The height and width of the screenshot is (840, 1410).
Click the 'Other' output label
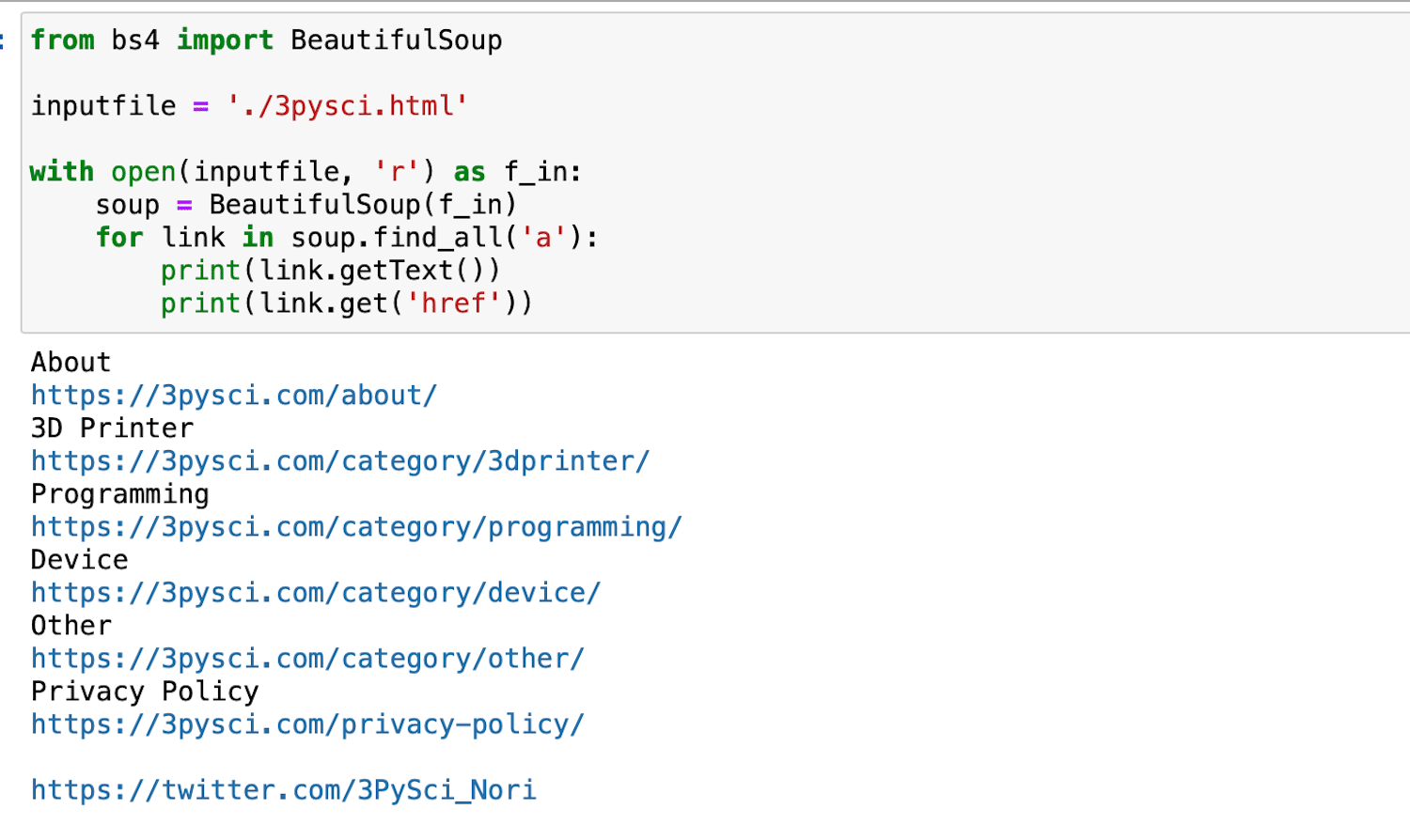click(70, 626)
